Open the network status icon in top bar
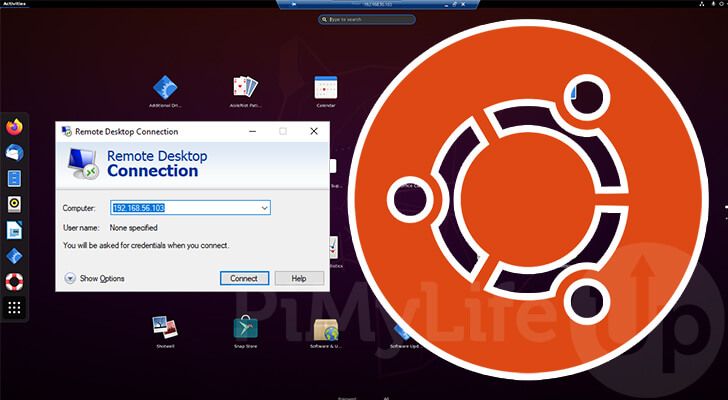This screenshot has width=728, height=400. (702, 4)
